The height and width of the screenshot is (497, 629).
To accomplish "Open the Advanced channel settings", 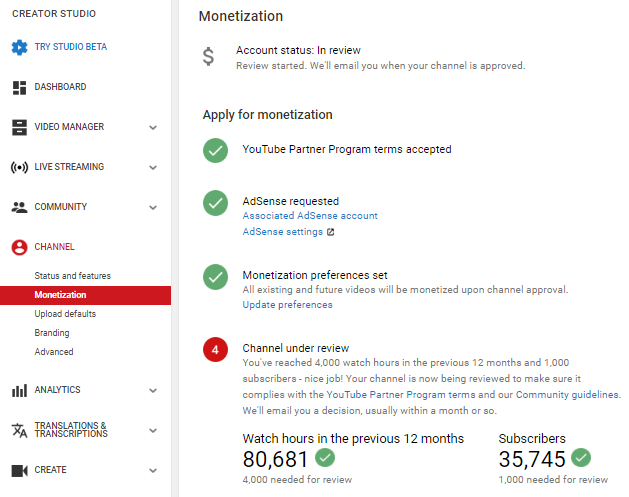I will [x=54, y=352].
